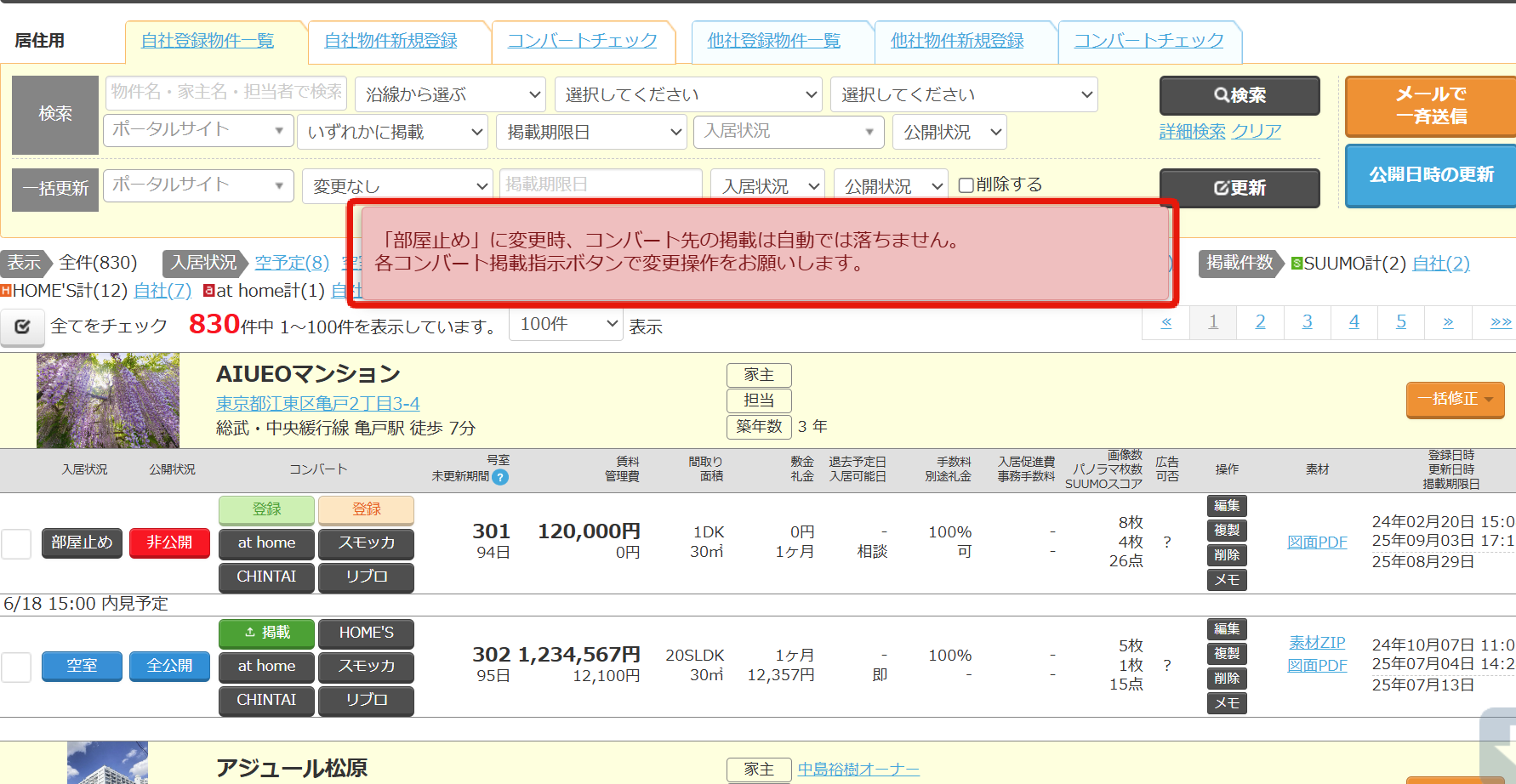Click the 部屋止め status button for room 301
The height and width of the screenshot is (784, 1516).
[82, 543]
